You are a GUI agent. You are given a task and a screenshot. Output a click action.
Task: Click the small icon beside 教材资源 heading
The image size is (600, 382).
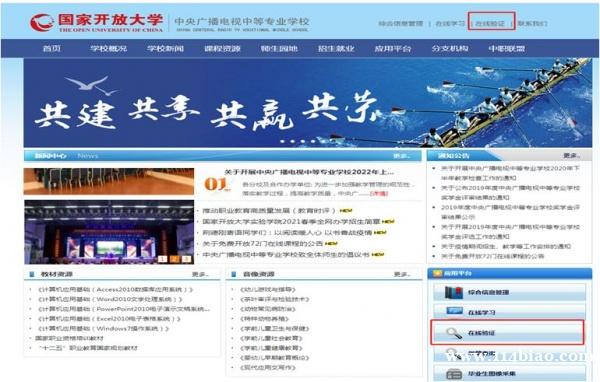coord(32,274)
